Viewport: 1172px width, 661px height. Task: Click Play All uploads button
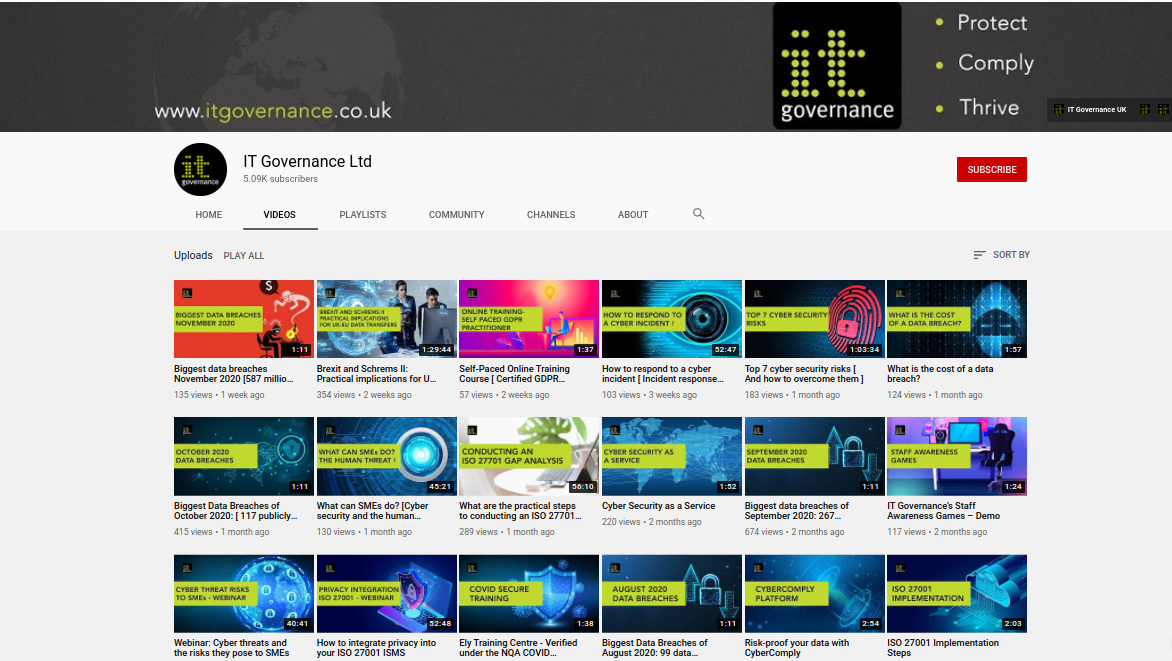coord(244,256)
